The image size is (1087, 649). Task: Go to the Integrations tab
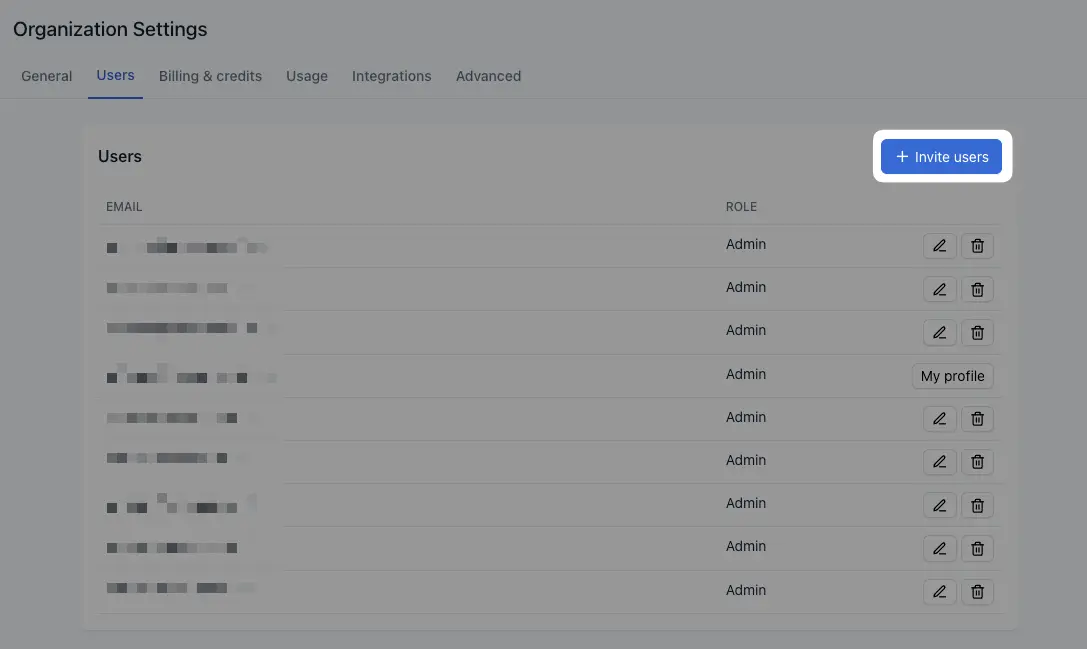click(392, 76)
